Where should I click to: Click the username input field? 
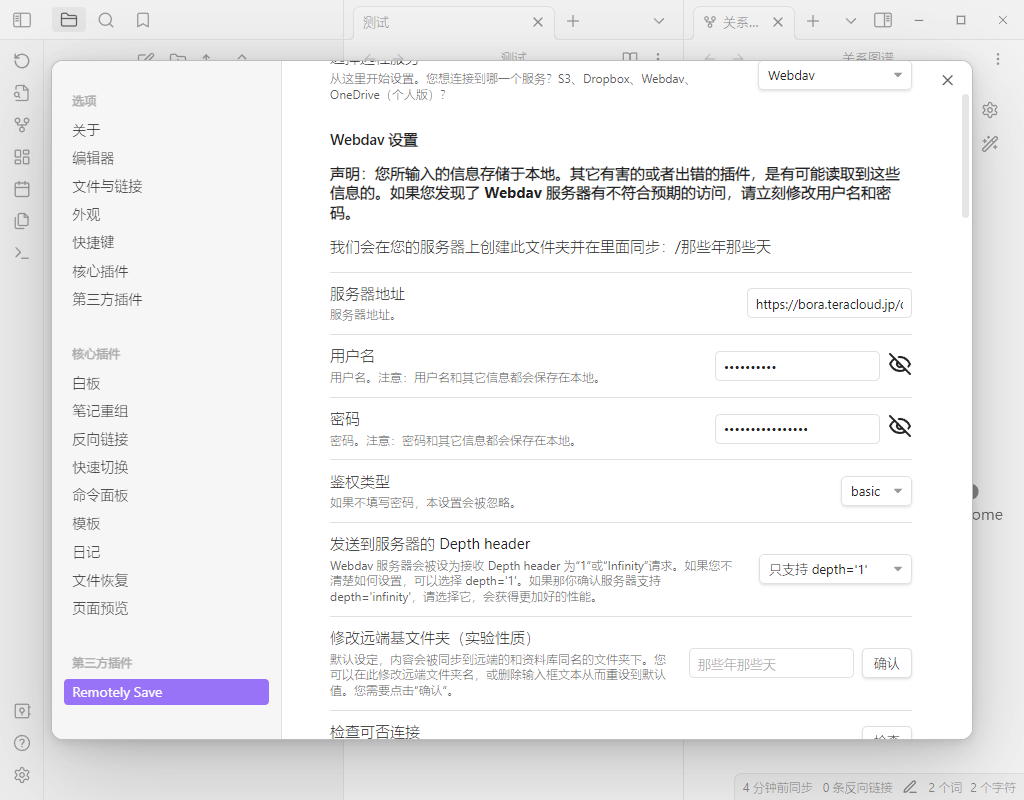tap(797, 366)
